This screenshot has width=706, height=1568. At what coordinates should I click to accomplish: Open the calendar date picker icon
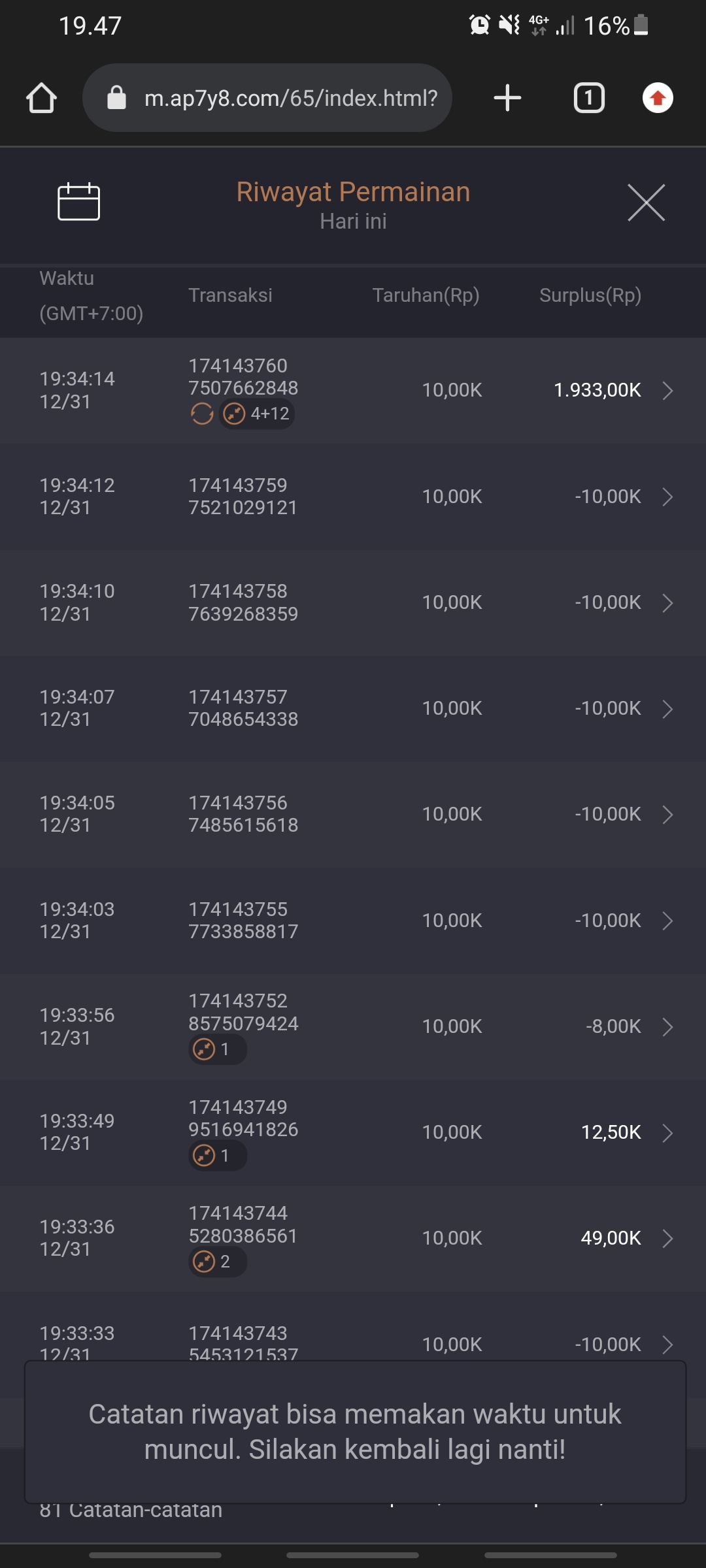(79, 202)
